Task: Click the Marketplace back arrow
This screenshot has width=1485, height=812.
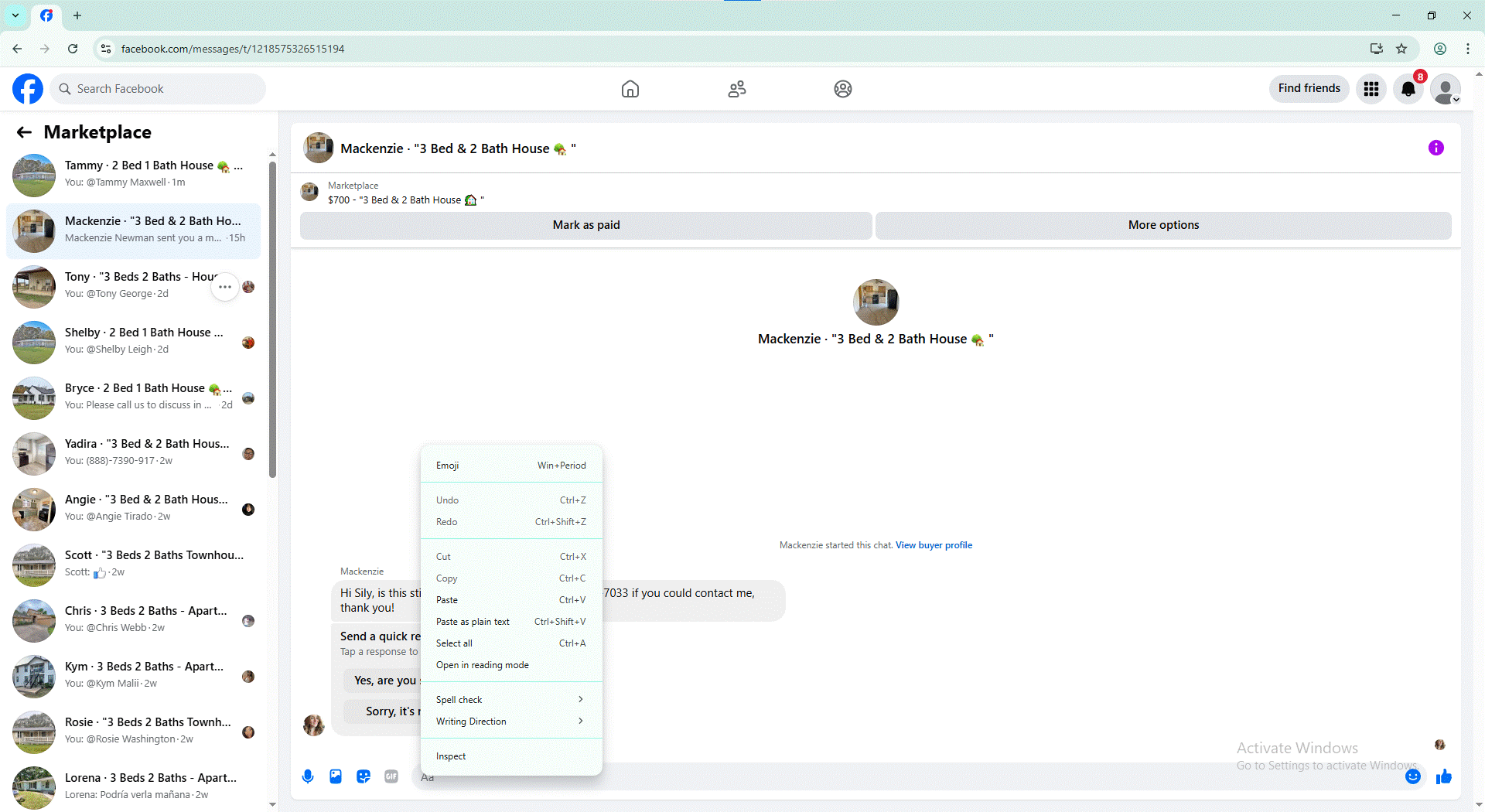Action: pyautogui.click(x=24, y=132)
